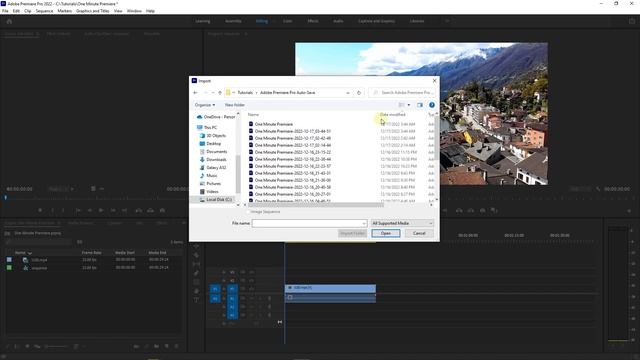Screen dimensions: 640x360
Task: Go up one folder level in Import dialog
Action: 220,93
